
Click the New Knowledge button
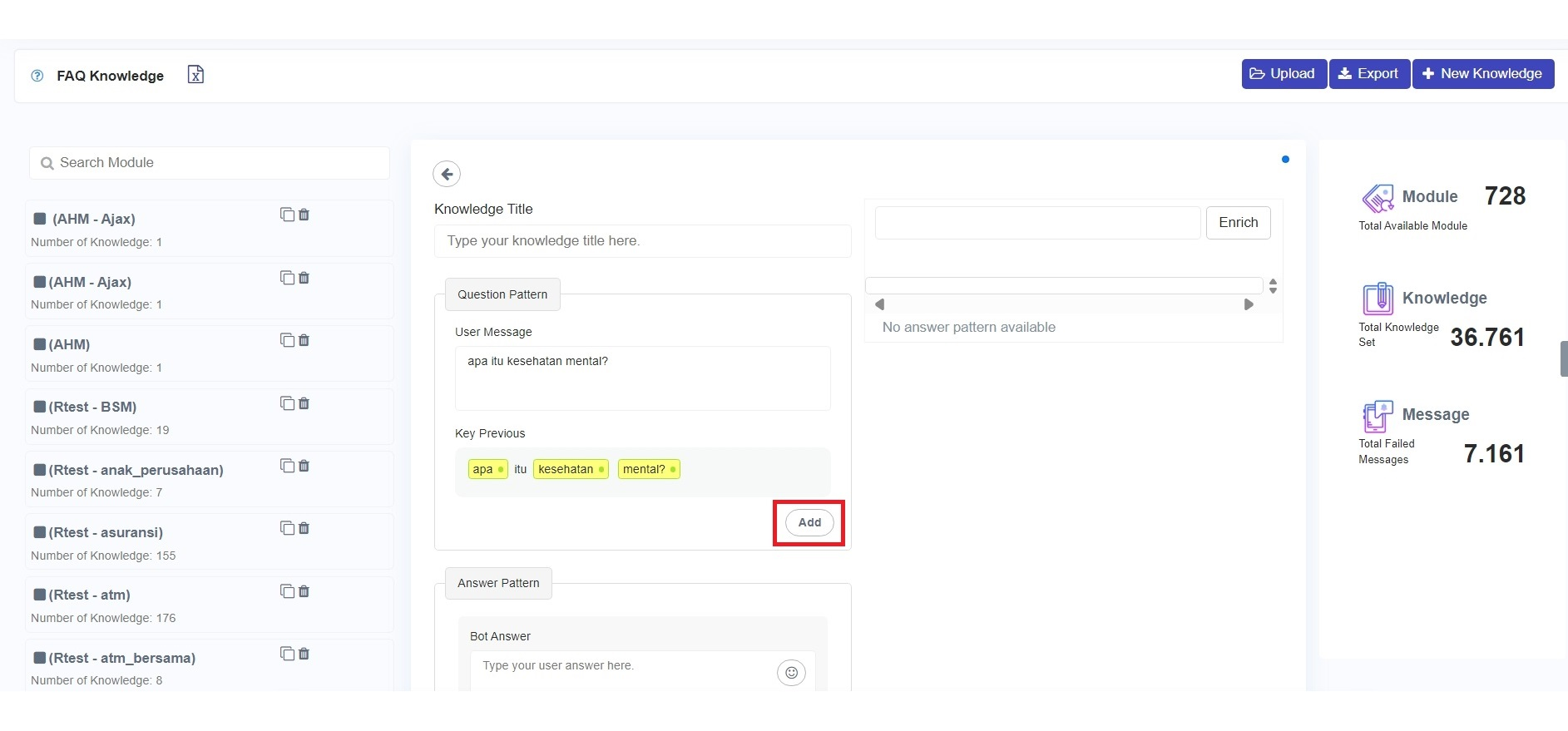pyautogui.click(x=1482, y=73)
